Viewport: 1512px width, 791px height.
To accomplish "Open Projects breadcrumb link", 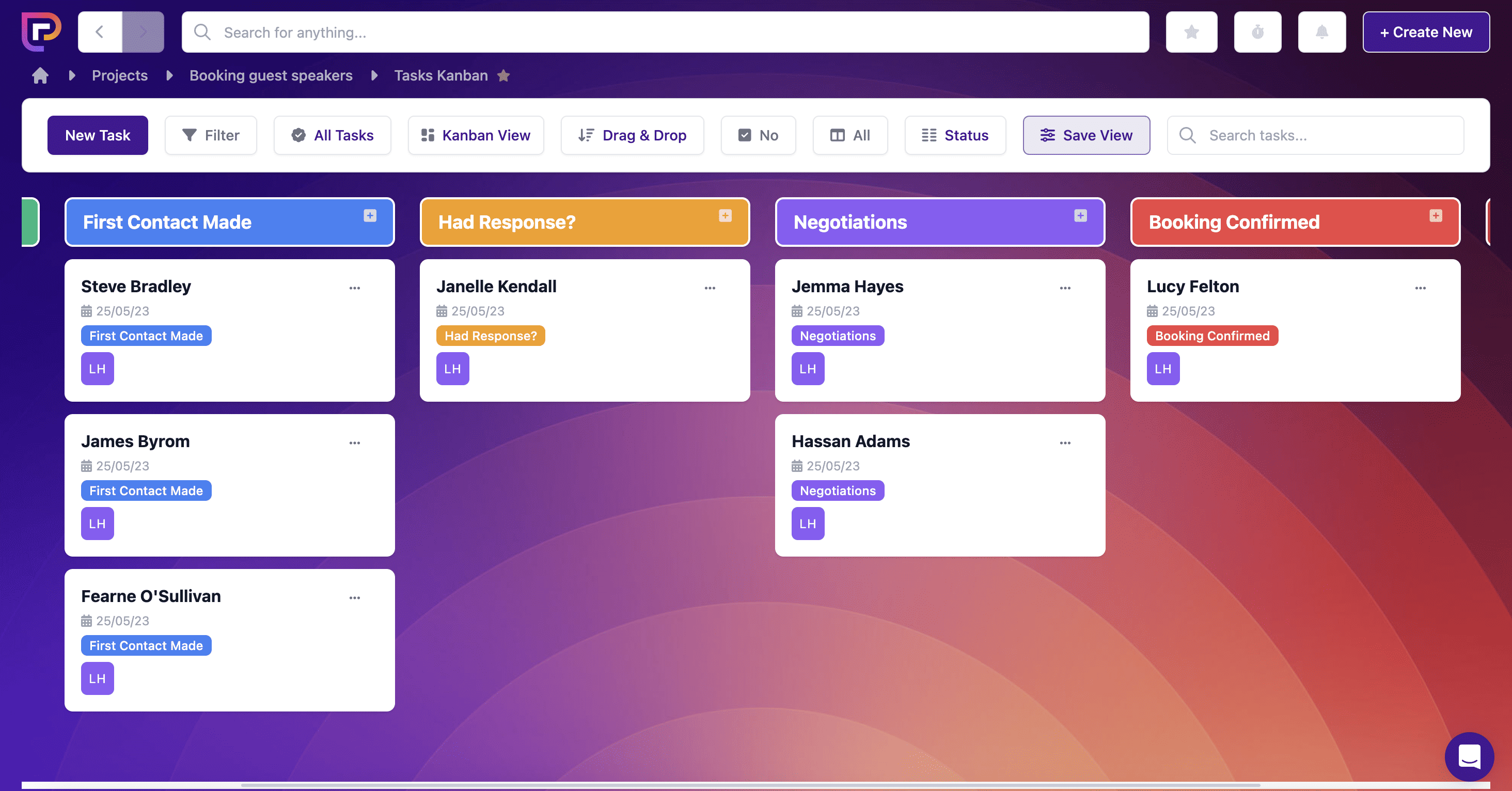I will point(120,76).
